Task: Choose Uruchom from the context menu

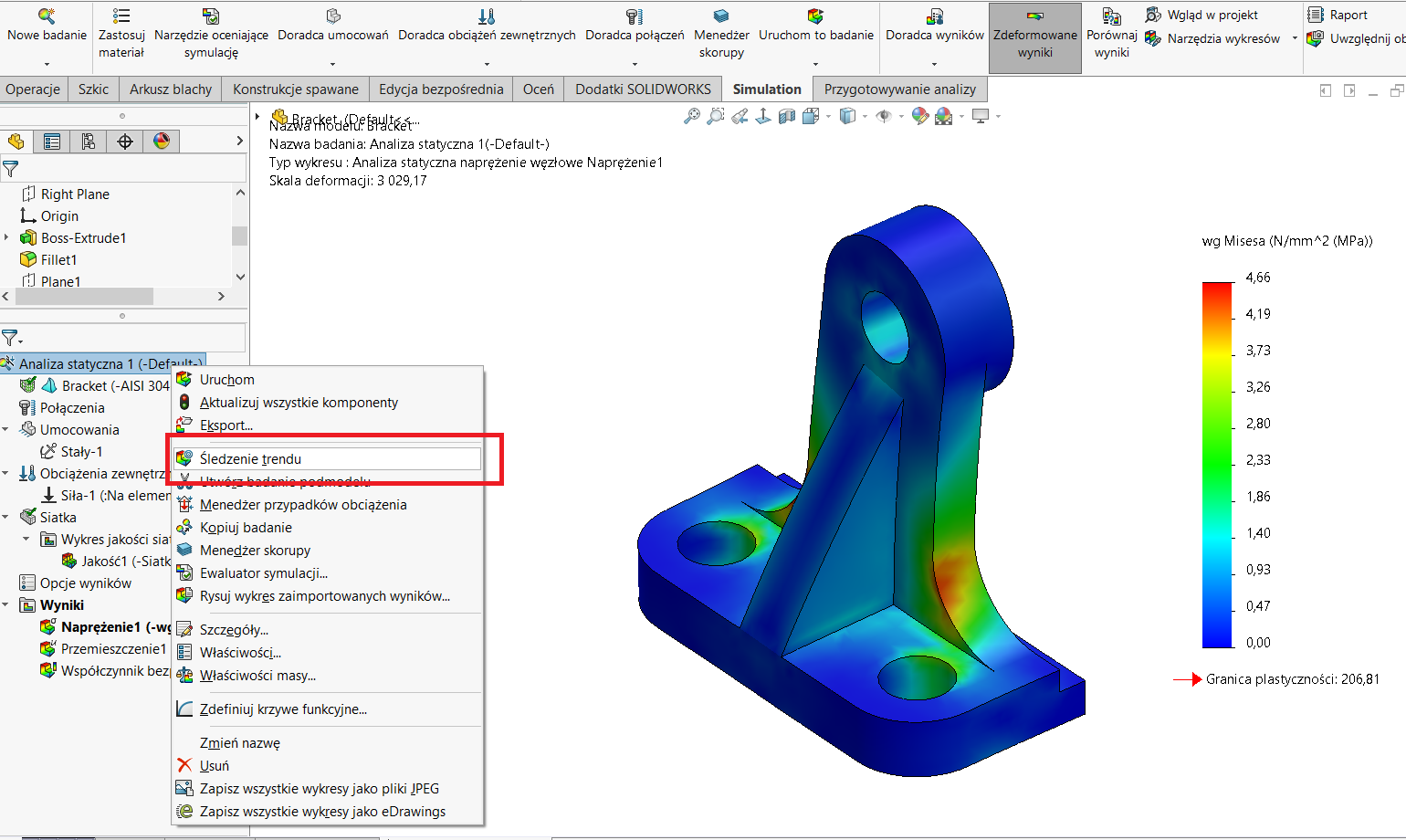Action: click(328, 379)
